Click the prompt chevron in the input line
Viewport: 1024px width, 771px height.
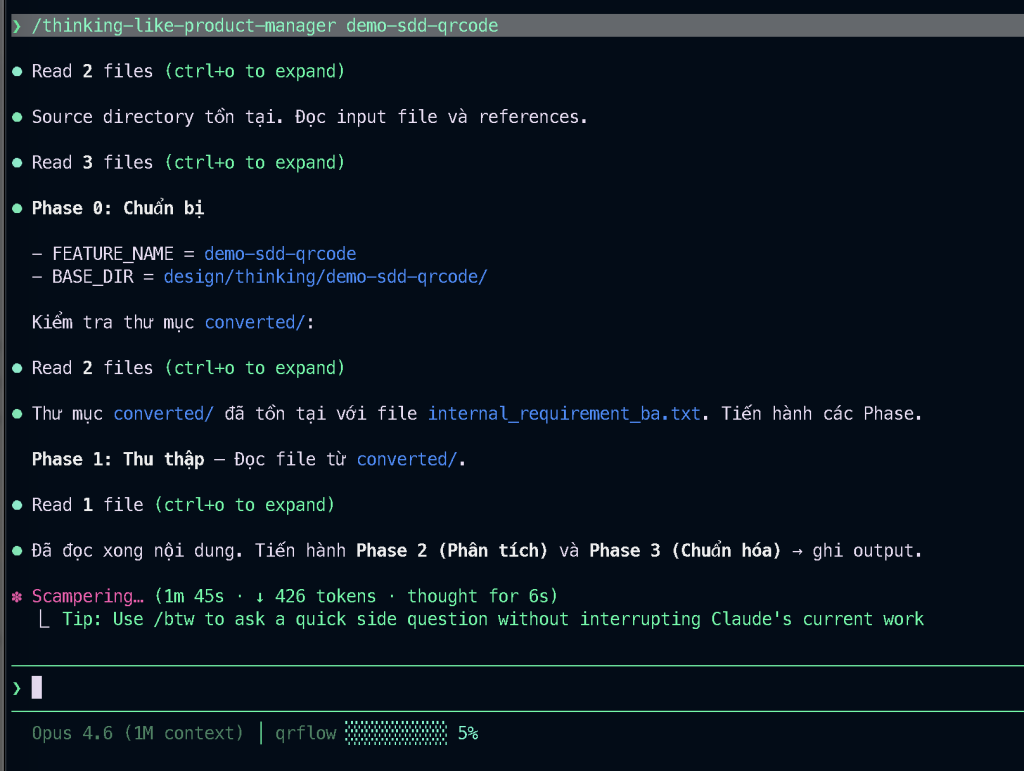coord(16,688)
